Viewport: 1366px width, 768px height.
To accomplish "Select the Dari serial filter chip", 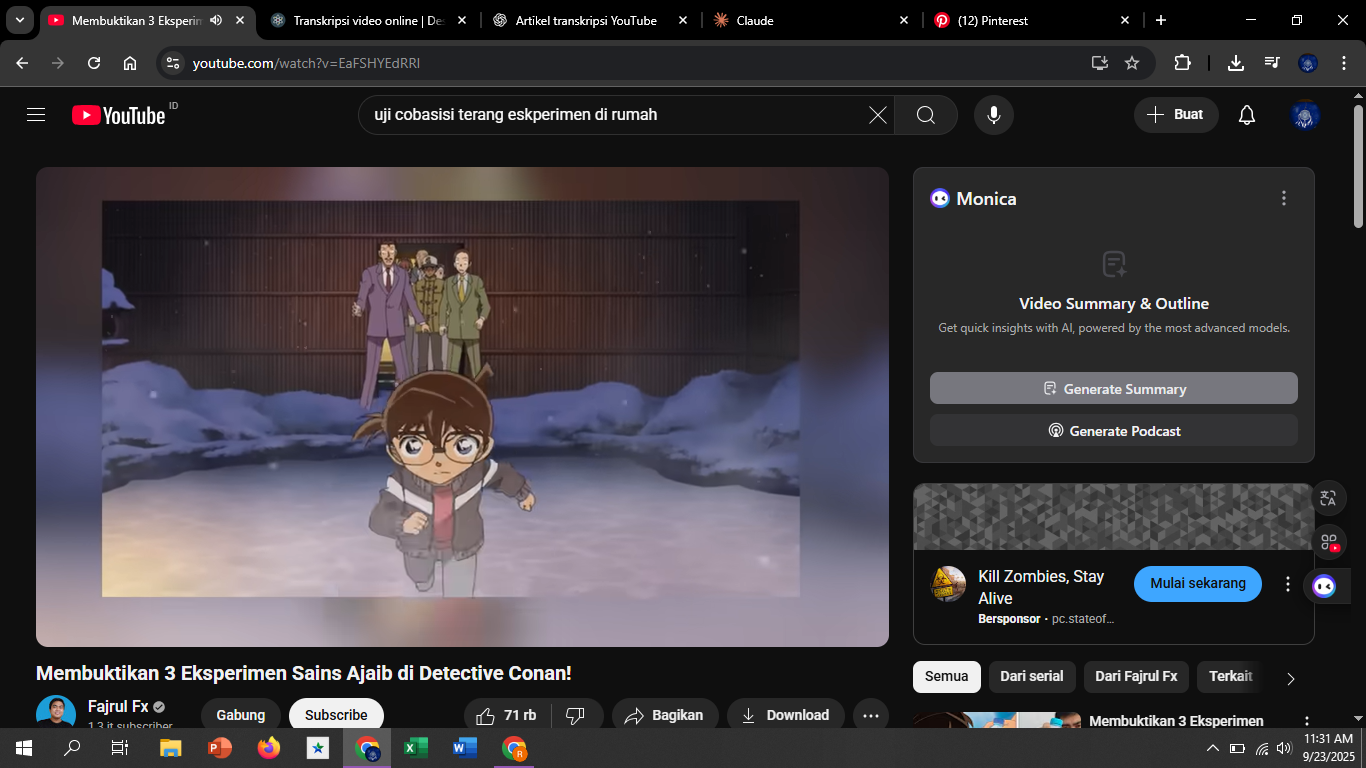I will [x=1032, y=676].
